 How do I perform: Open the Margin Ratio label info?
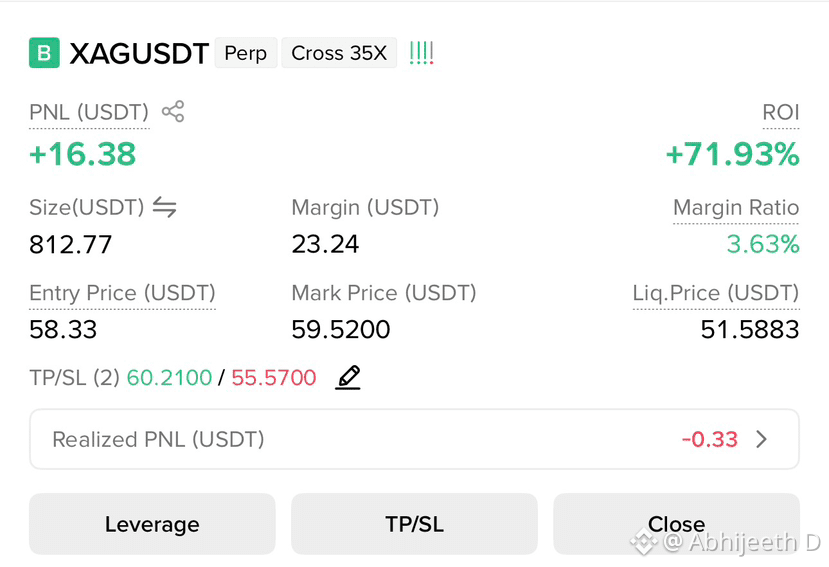pyautogui.click(x=736, y=207)
